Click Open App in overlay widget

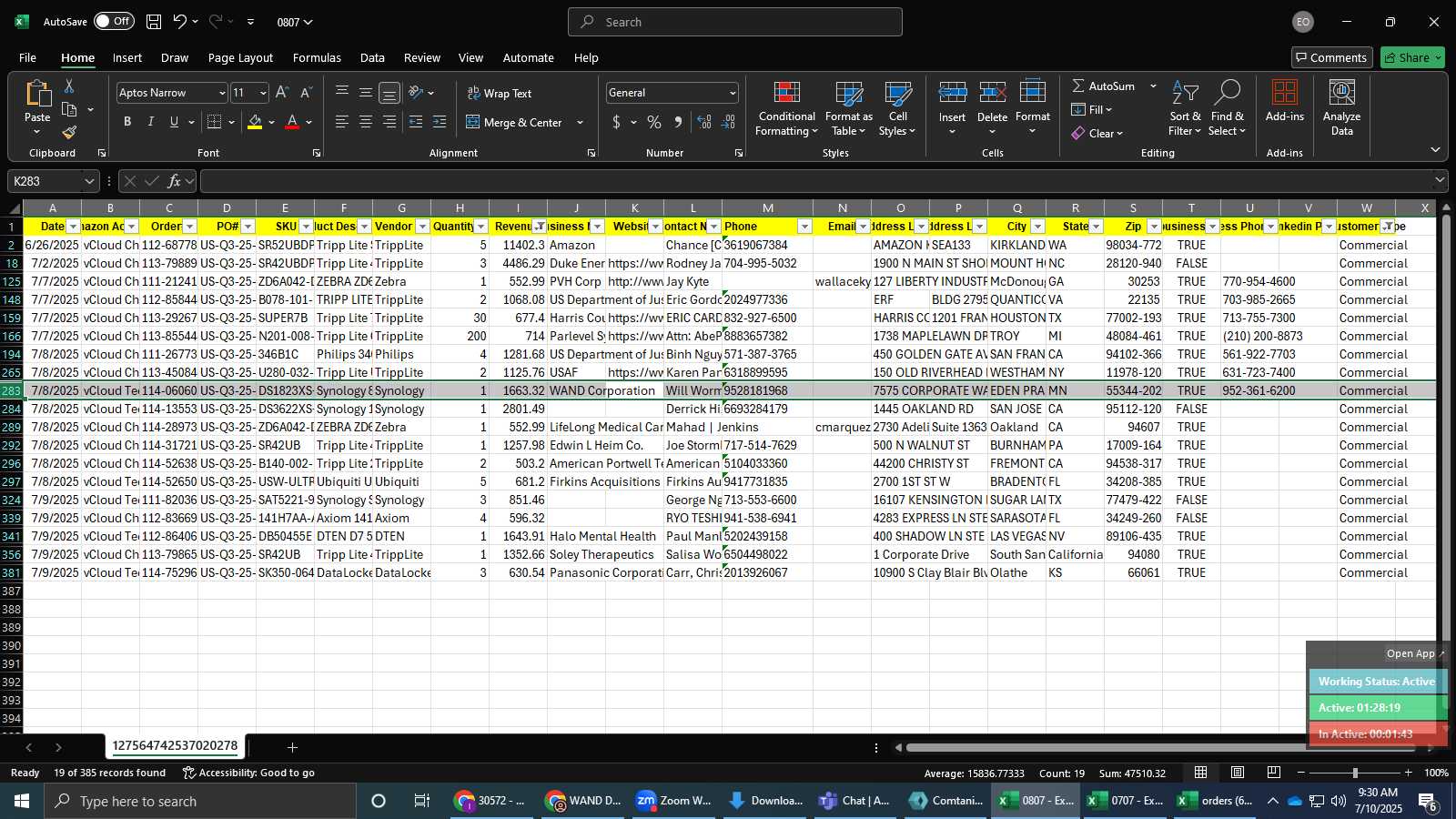click(x=1415, y=653)
